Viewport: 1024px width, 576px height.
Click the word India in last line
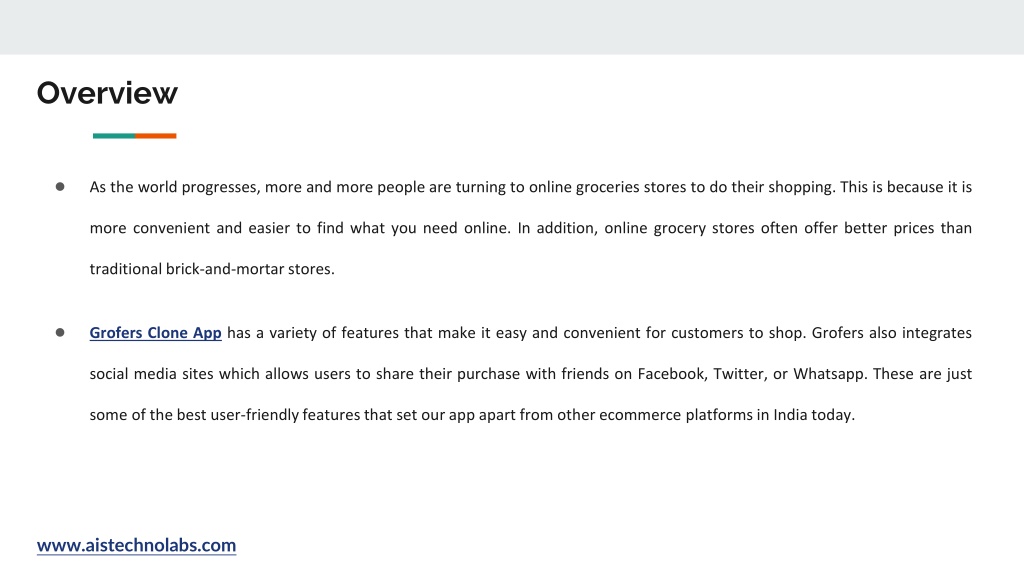[x=790, y=415]
